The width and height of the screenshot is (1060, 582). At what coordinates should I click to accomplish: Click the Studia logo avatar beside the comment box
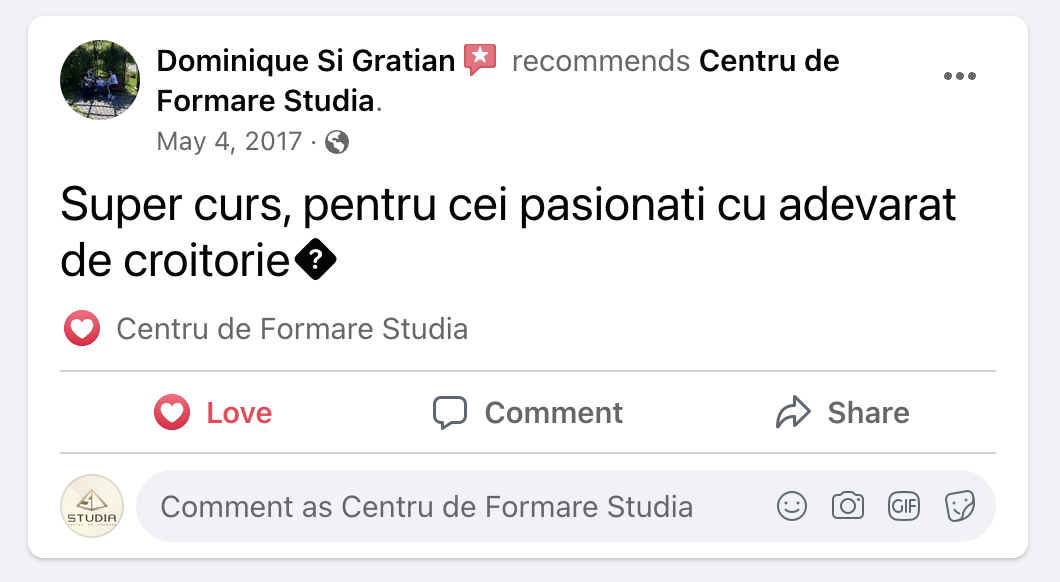(x=92, y=506)
